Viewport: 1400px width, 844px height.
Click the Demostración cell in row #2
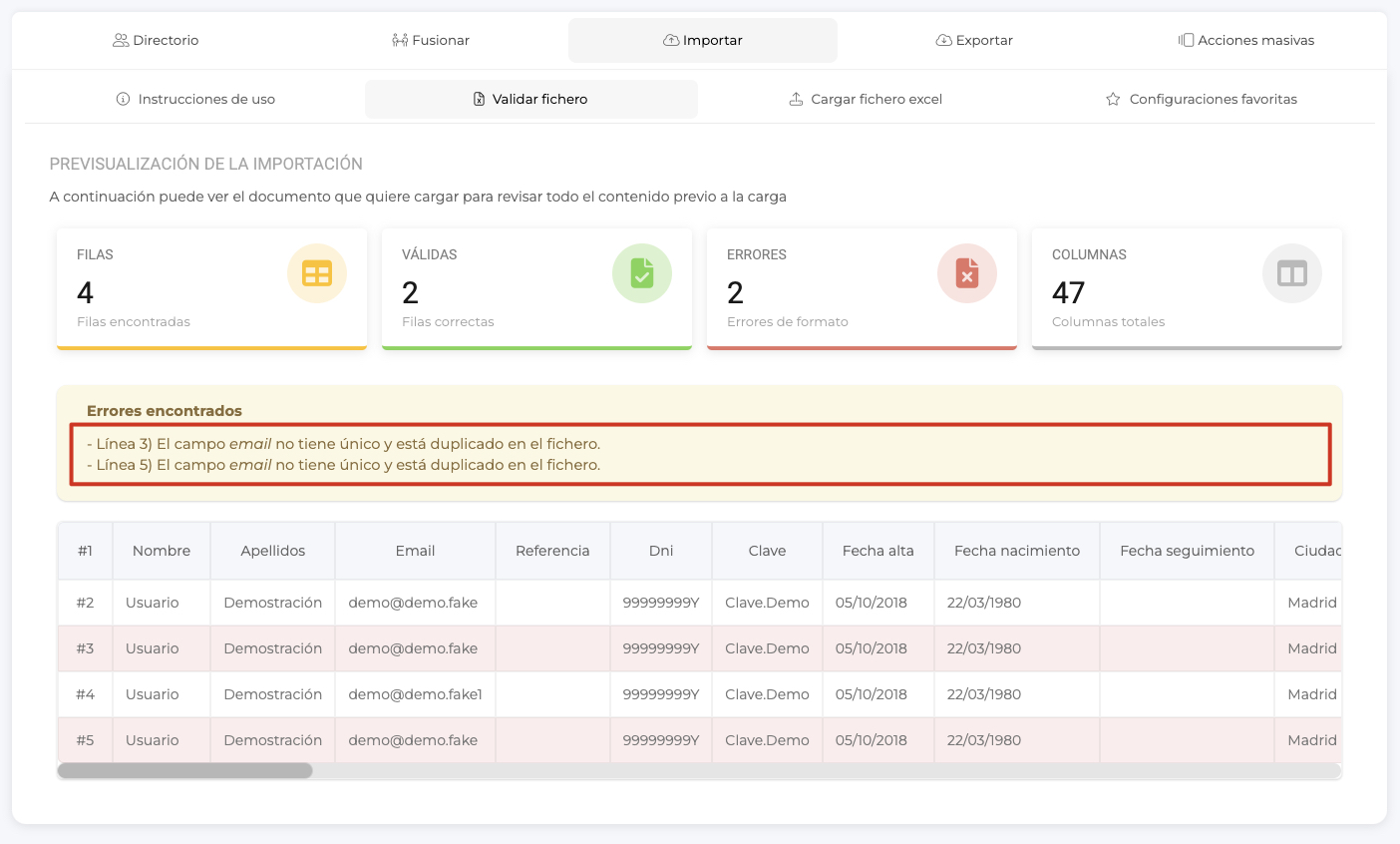coord(273,603)
